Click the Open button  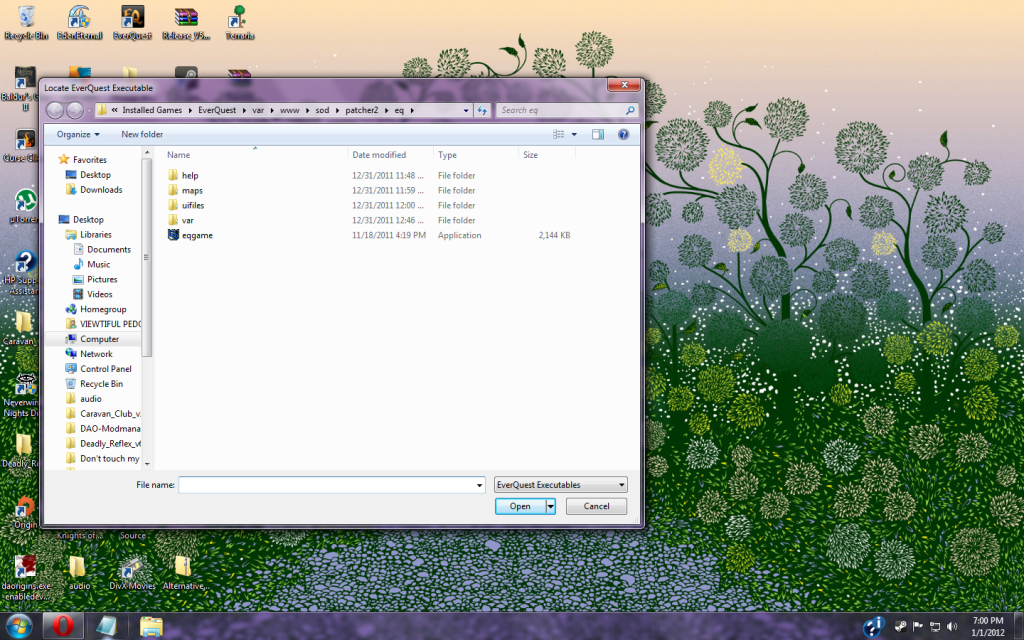coord(520,506)
